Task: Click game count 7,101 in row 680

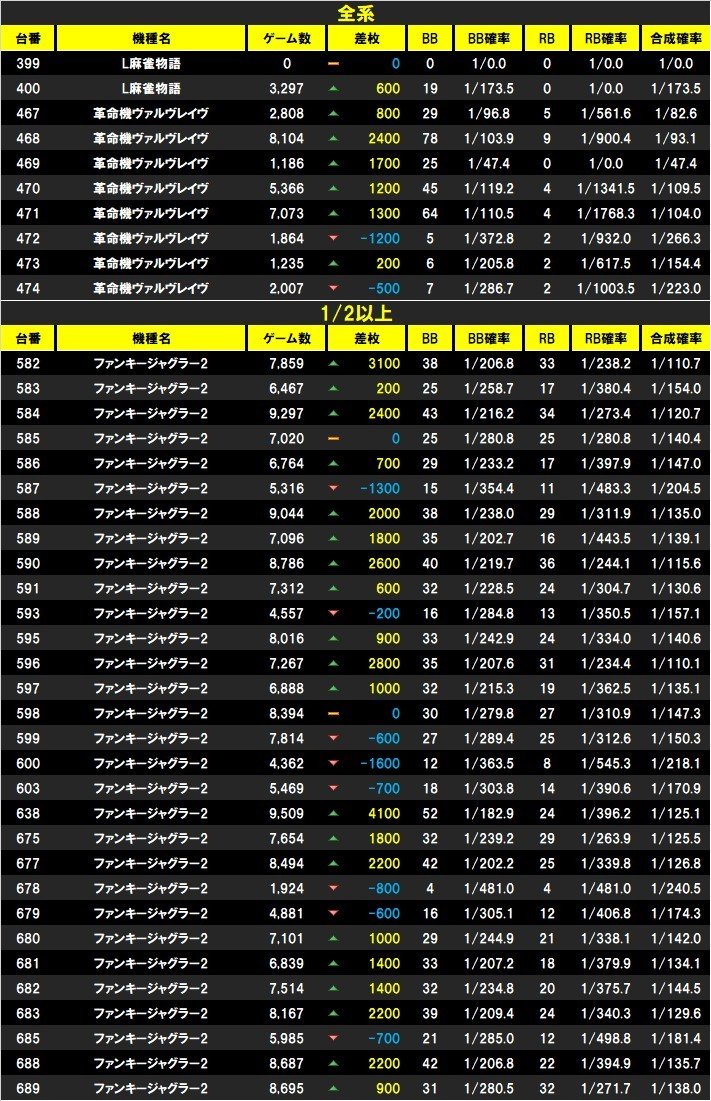Action: click(286, 939)
